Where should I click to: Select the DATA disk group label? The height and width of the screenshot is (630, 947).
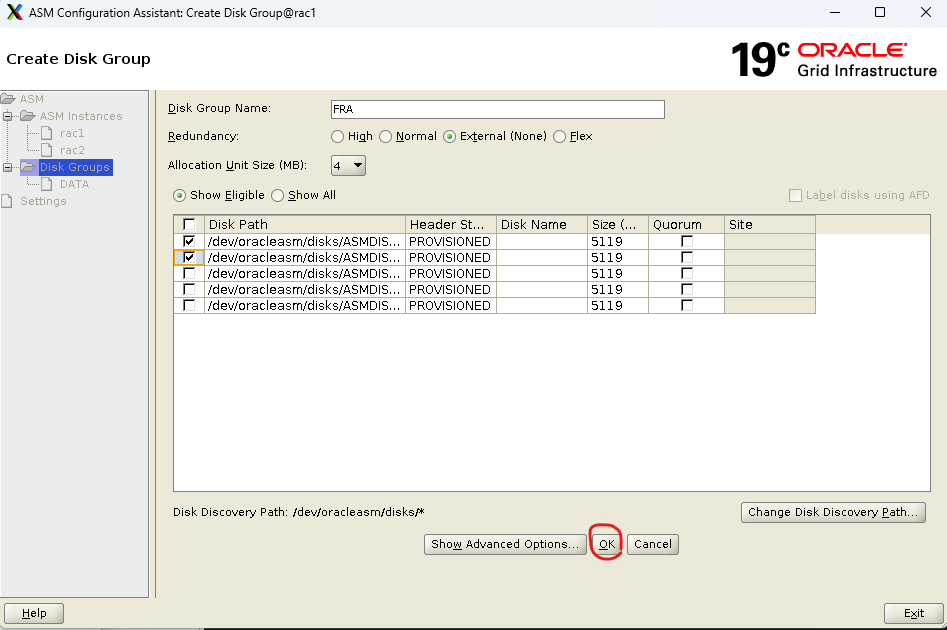click(x=74, y=184)
